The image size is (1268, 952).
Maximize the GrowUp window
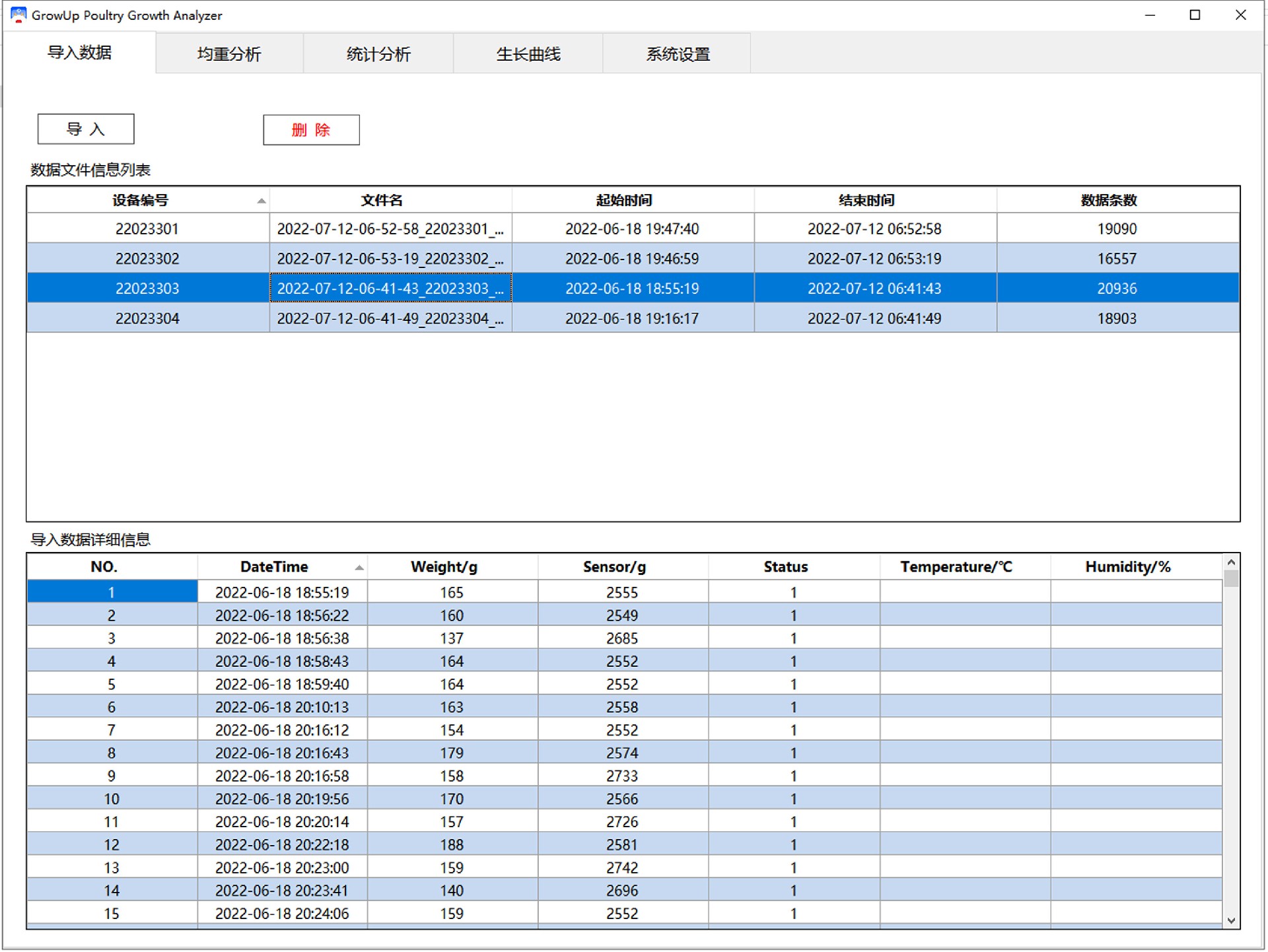[x=1195, y=15]
